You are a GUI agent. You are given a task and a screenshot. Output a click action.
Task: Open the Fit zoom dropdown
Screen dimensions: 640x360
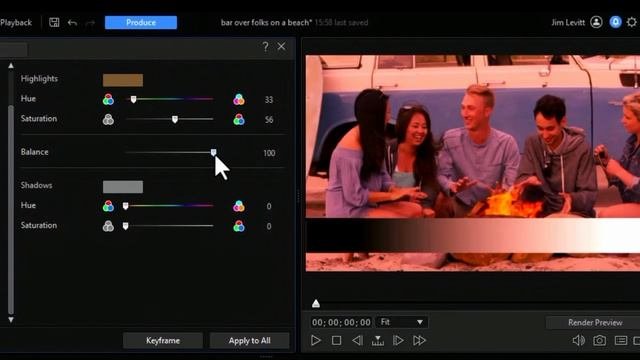point(402,322)
